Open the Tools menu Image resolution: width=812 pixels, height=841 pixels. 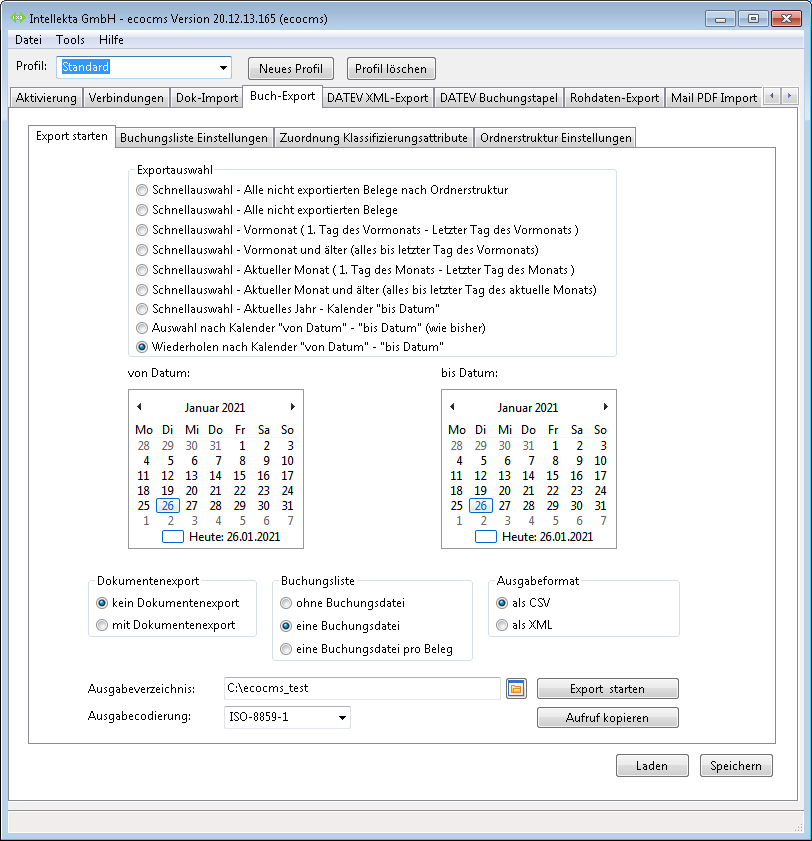[x=70, y=40]
